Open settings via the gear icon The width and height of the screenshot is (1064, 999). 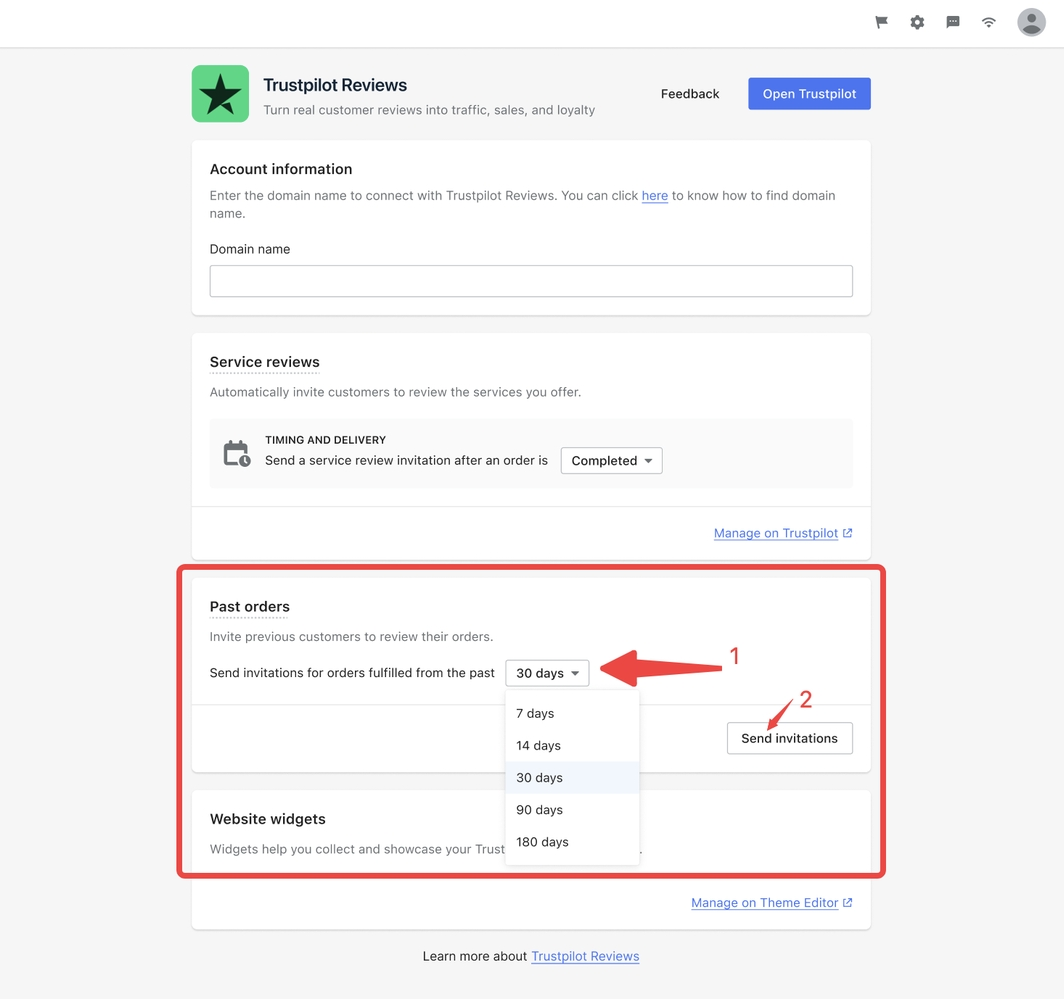pyautogui.click(x=917, y=22)
